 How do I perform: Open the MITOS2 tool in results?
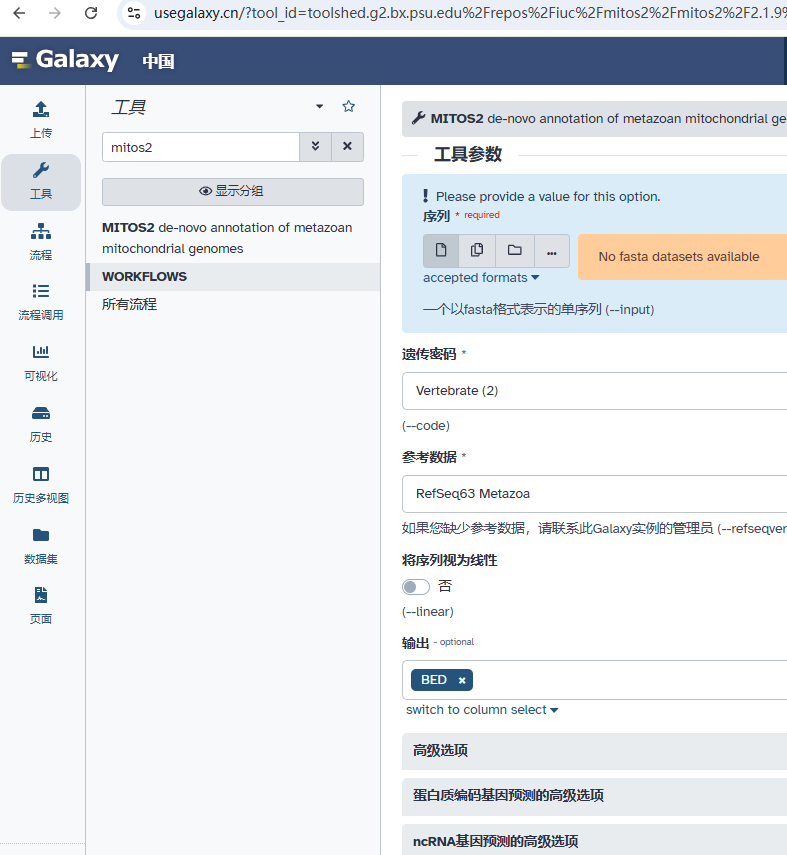point(227,238)
